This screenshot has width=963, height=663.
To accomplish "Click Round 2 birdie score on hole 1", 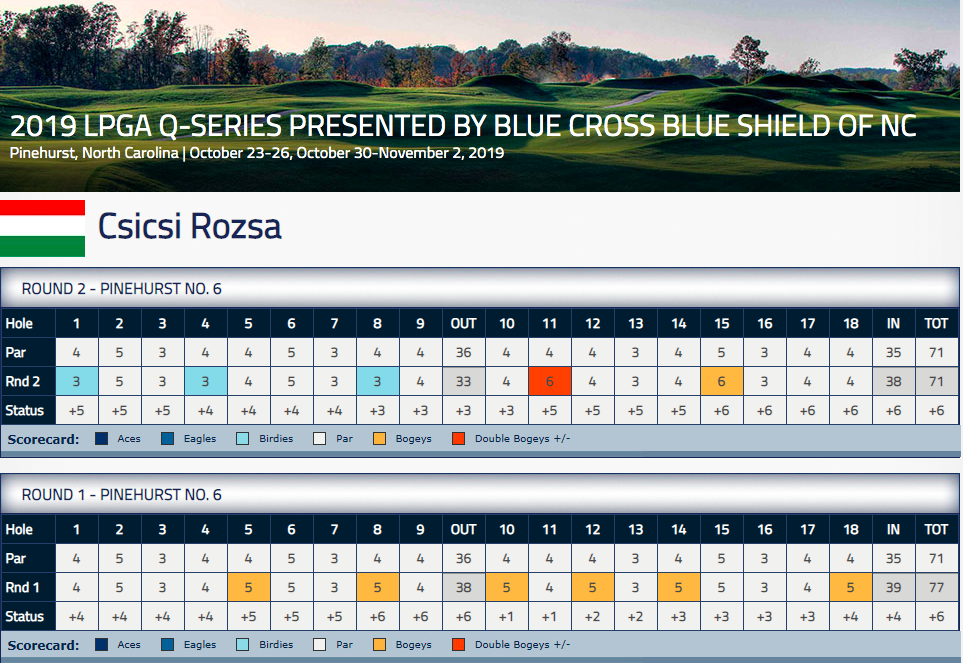I will point(77,381).
